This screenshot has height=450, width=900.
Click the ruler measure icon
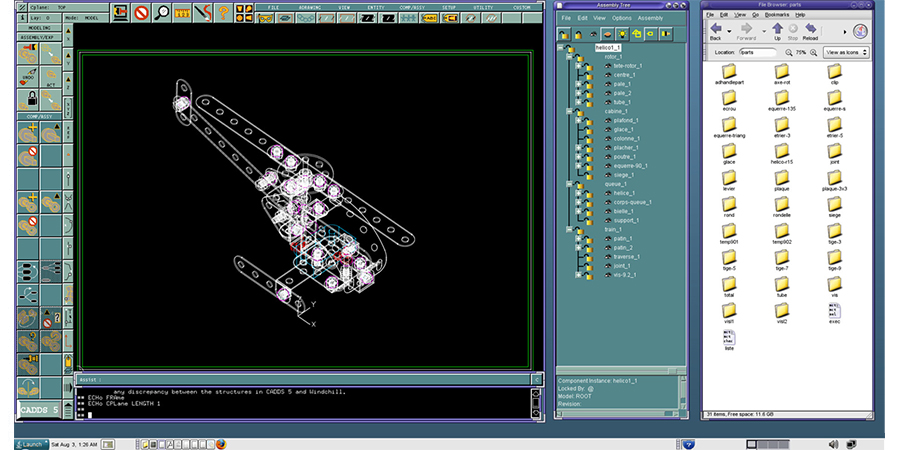point(184,13)
